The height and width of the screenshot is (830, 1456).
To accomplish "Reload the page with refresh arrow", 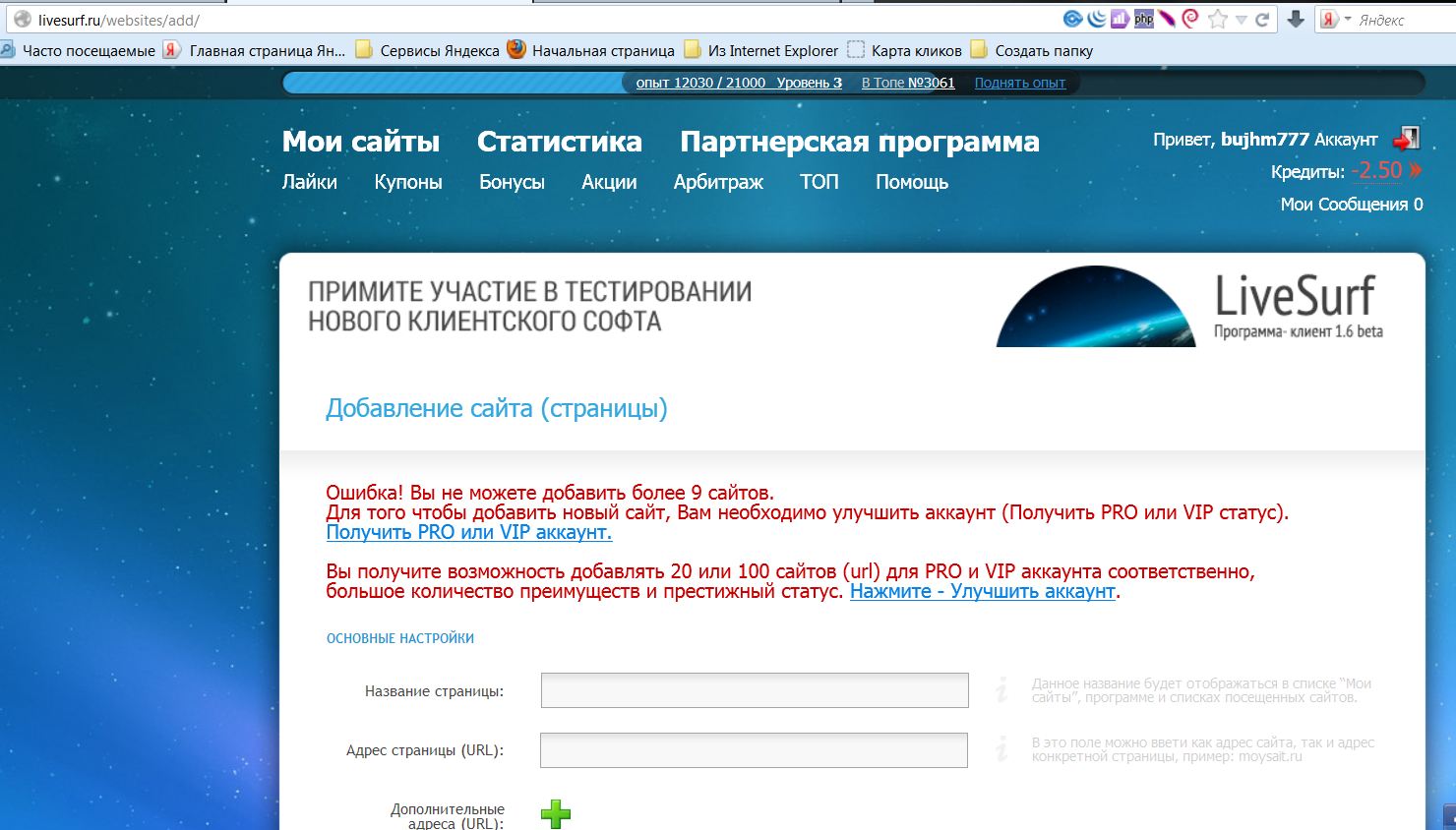I will tap(1262, 20).
